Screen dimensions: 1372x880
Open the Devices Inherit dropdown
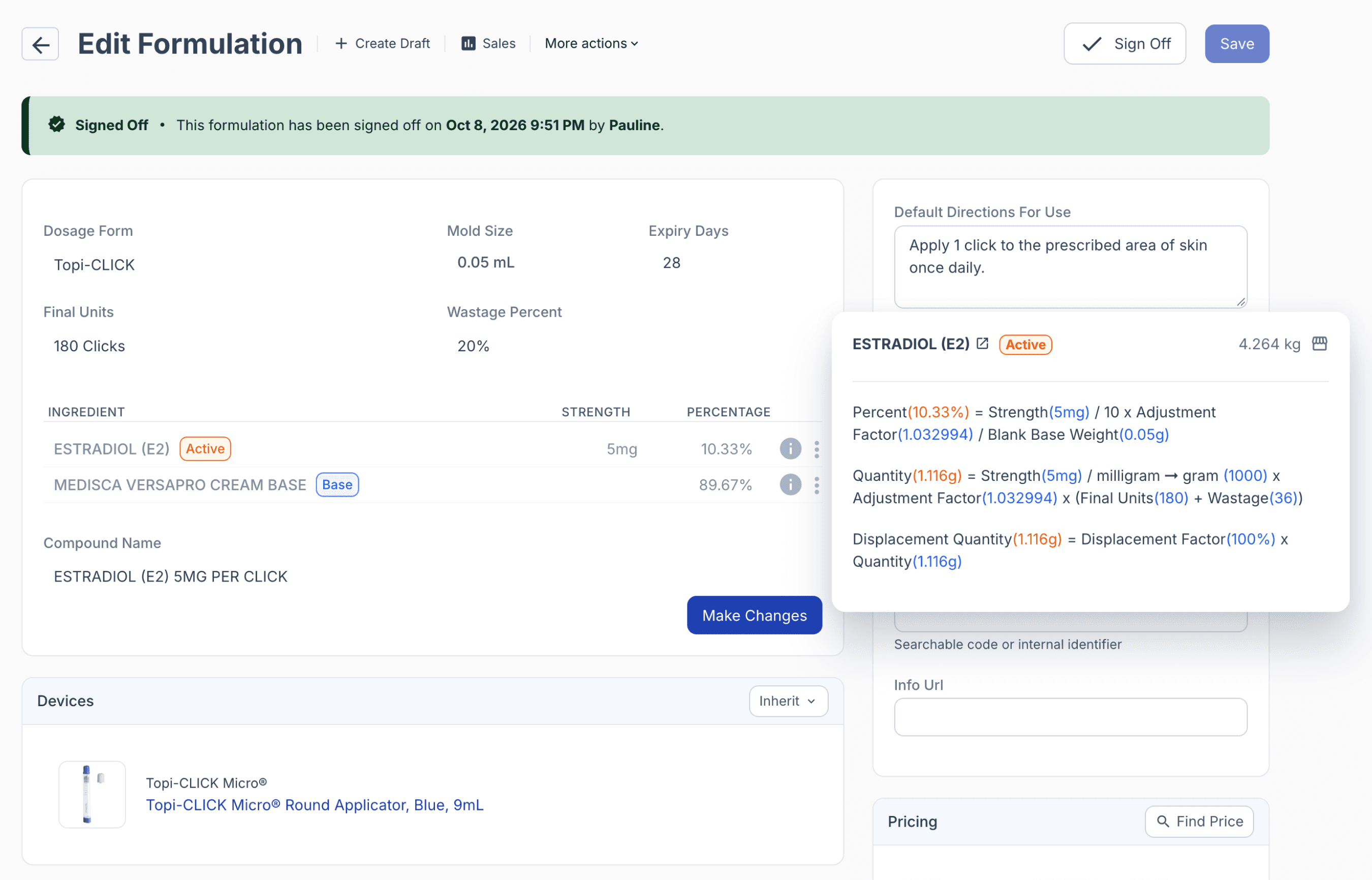pyautogui.click(x=788, y=701)
